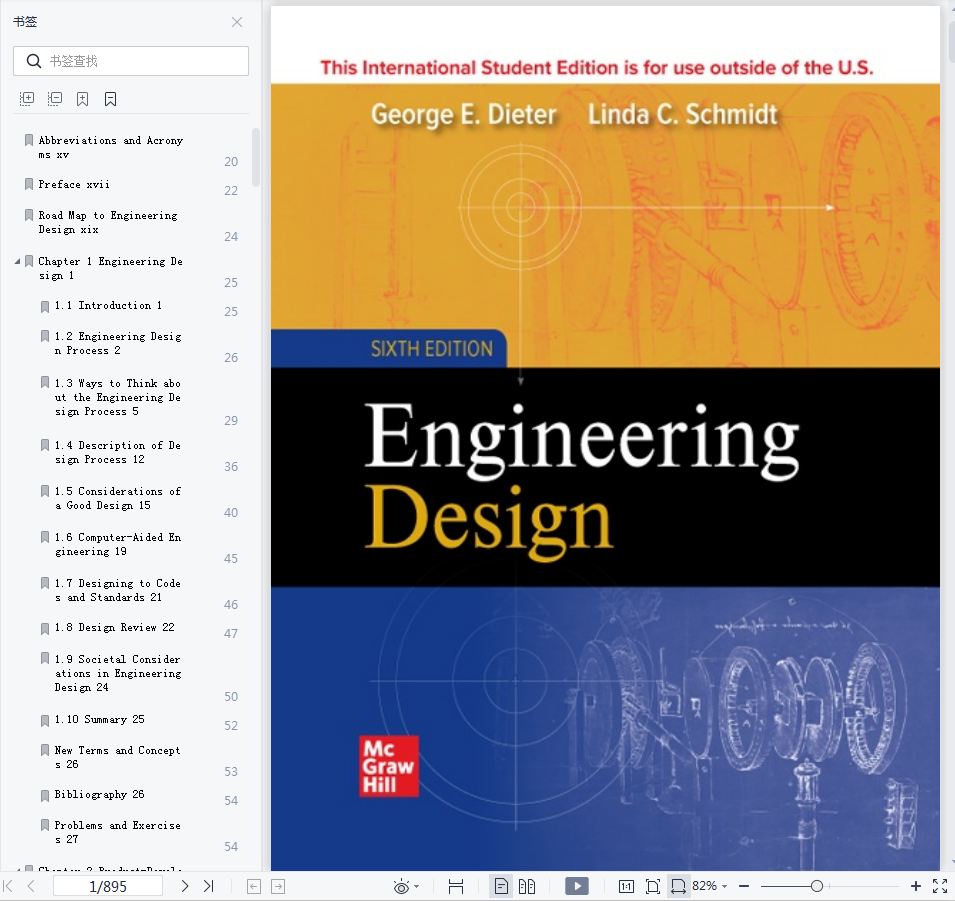Jump to 1.10 Summary bookmark

pos(99,719)
